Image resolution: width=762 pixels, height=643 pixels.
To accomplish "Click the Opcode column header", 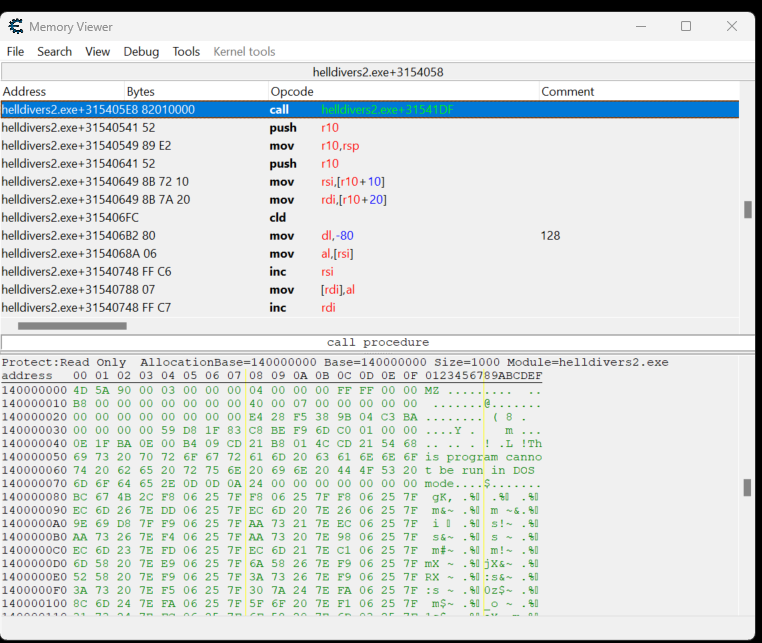I will 404,91.
